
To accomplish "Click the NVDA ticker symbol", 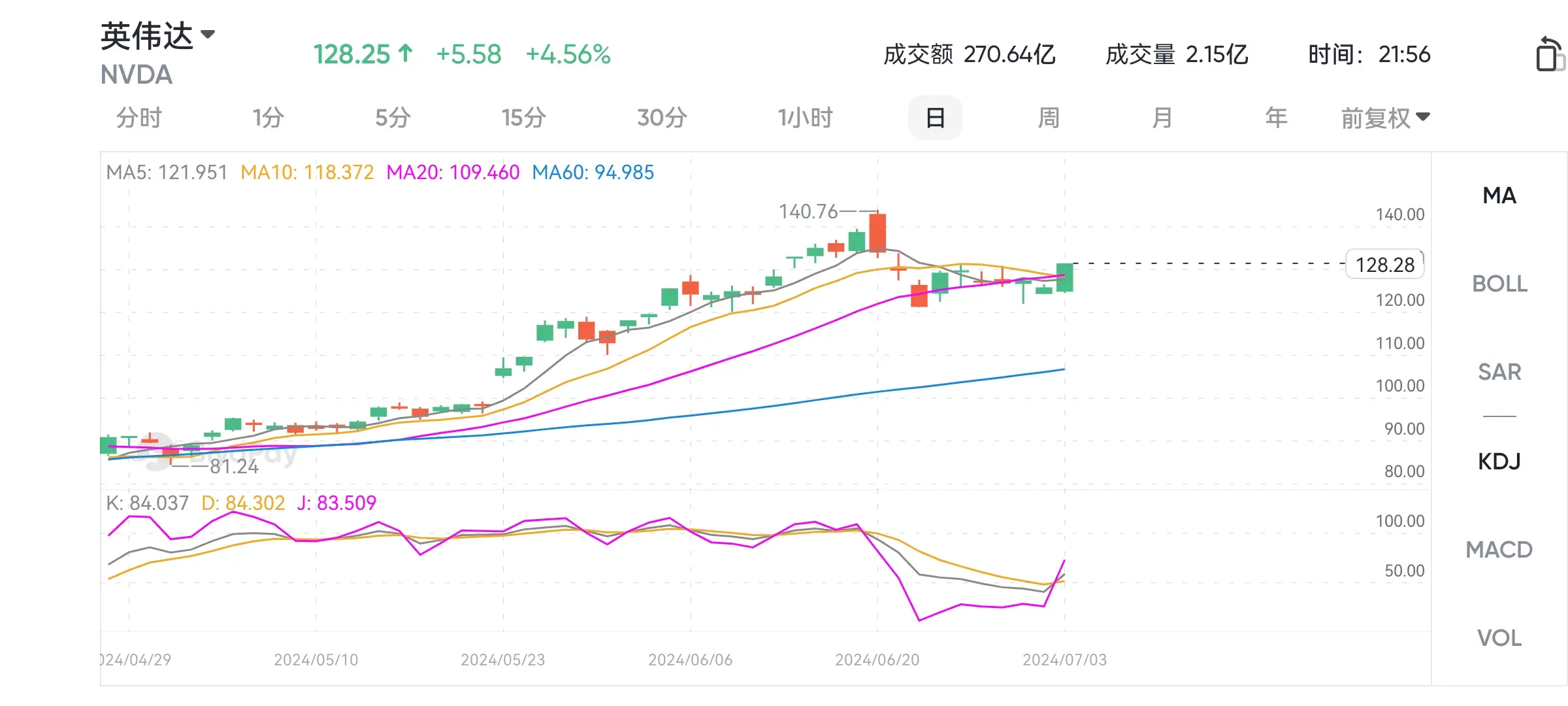I will tap(137, 75).
